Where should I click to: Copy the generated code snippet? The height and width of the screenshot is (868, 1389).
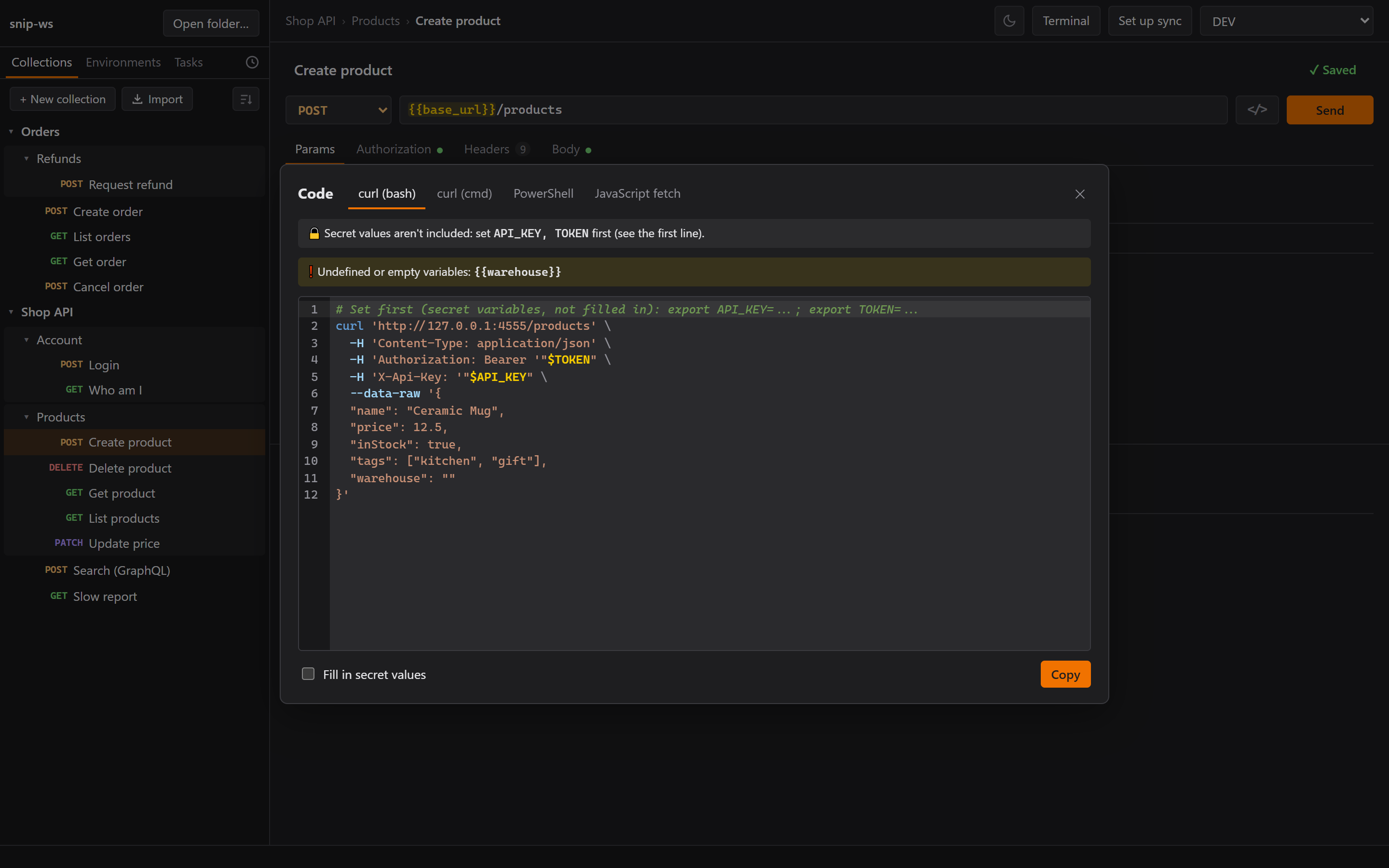tap(1065, 674)
